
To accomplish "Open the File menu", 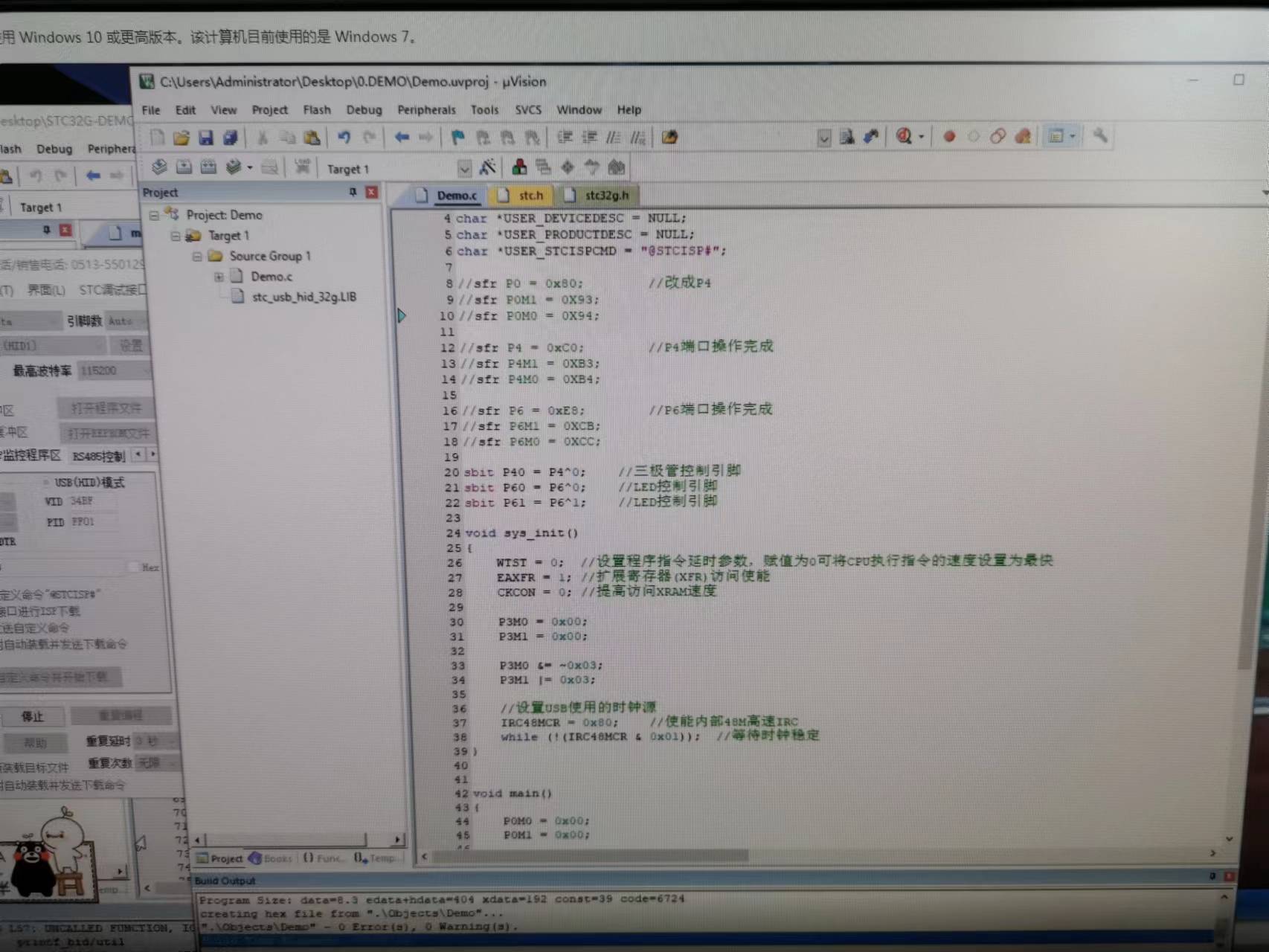I will 151,110.
